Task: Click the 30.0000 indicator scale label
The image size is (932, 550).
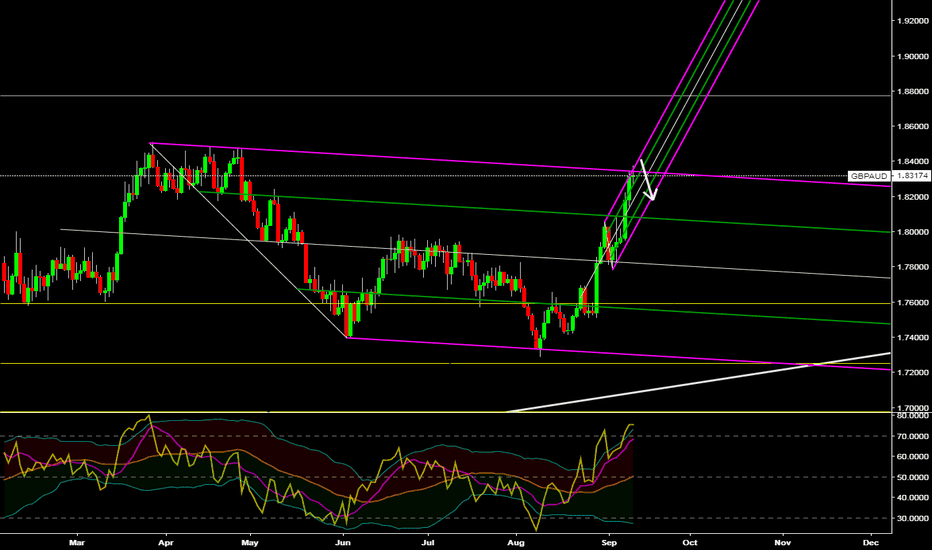Action: tap(912, 518)
